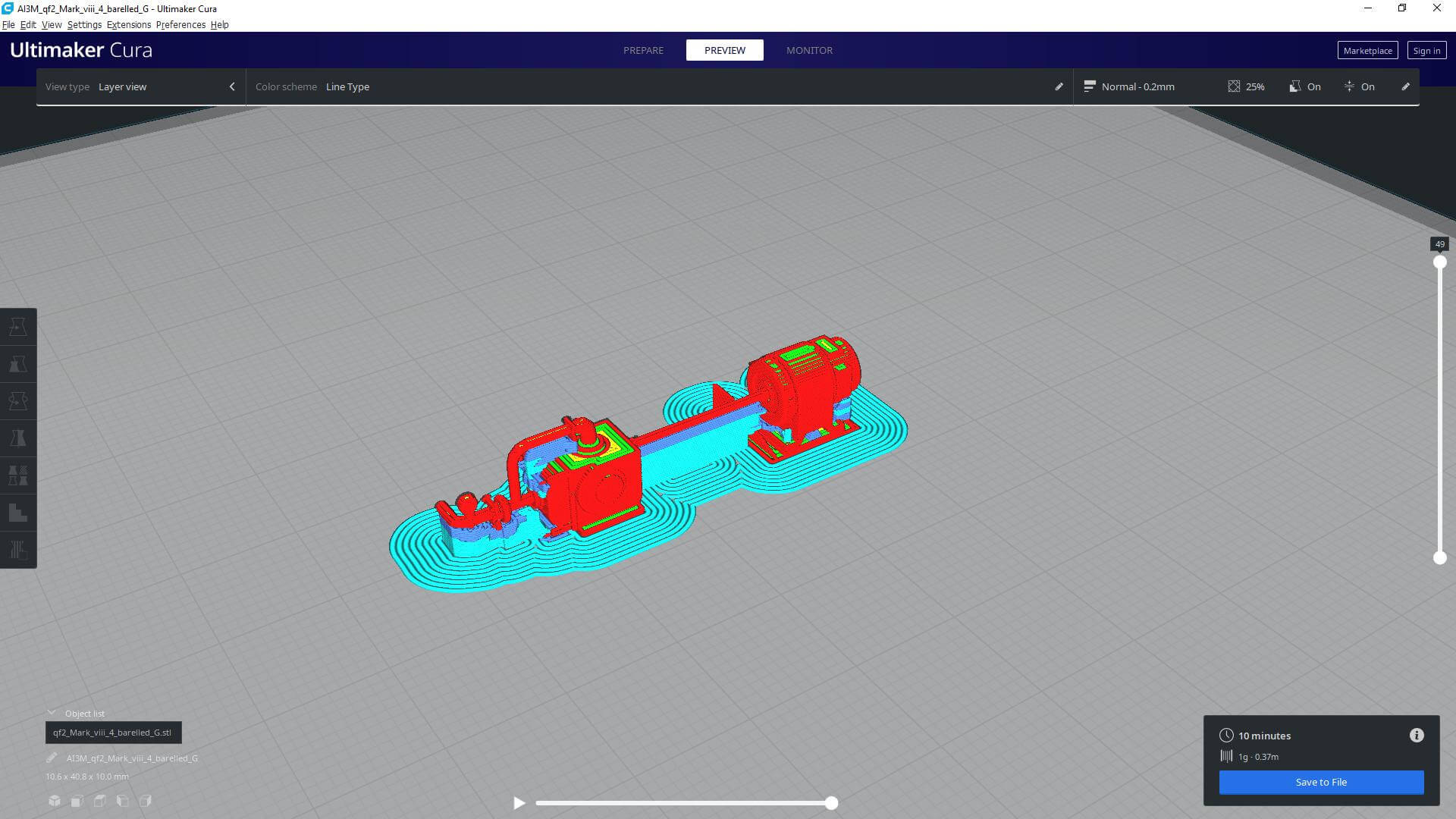The width and height of the screenshot is (1456, 819).
Task: Edit color scheme using pencil icon
Action: click(x=1059, y=86)
